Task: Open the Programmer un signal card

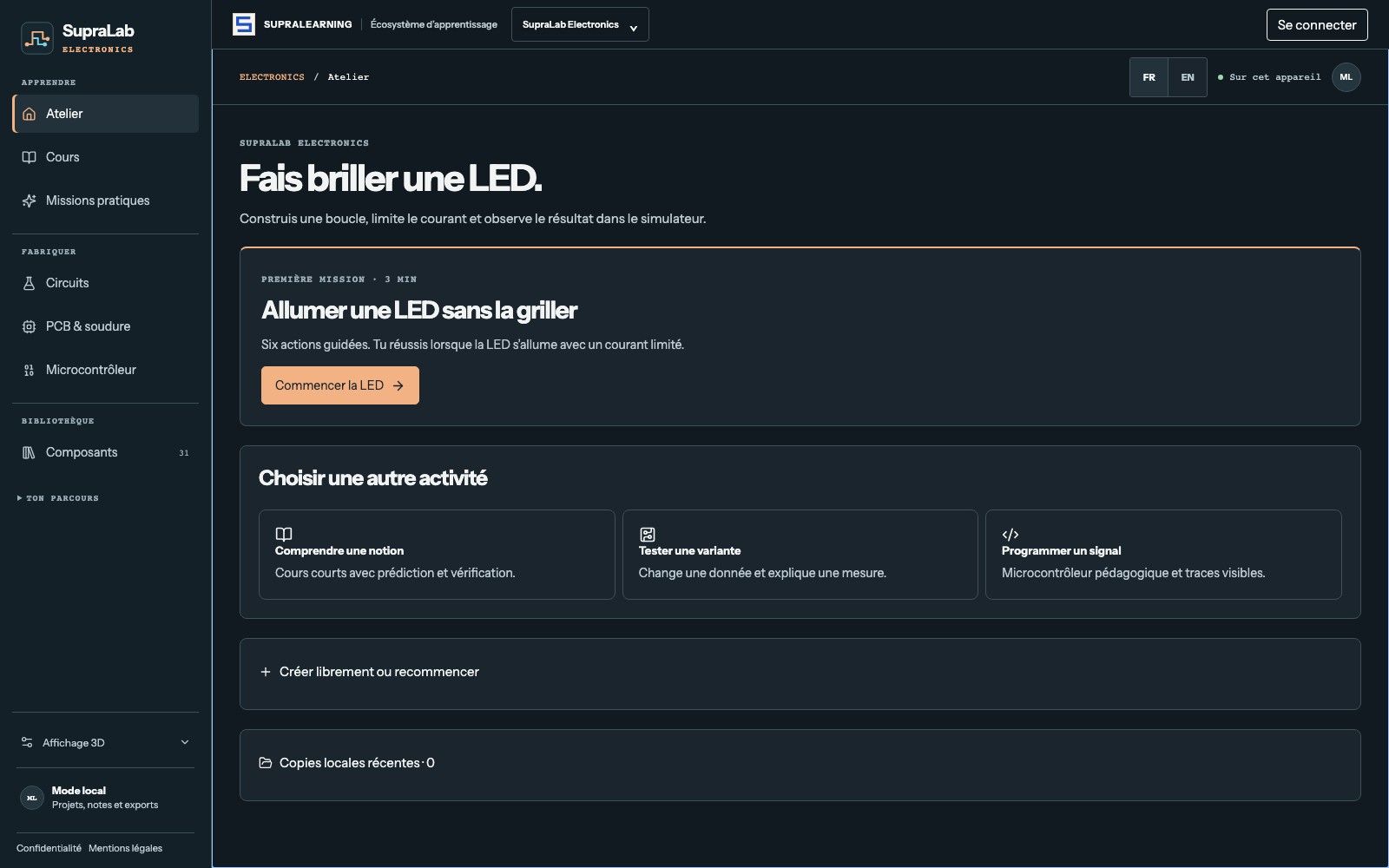Action: point(1163,555)
